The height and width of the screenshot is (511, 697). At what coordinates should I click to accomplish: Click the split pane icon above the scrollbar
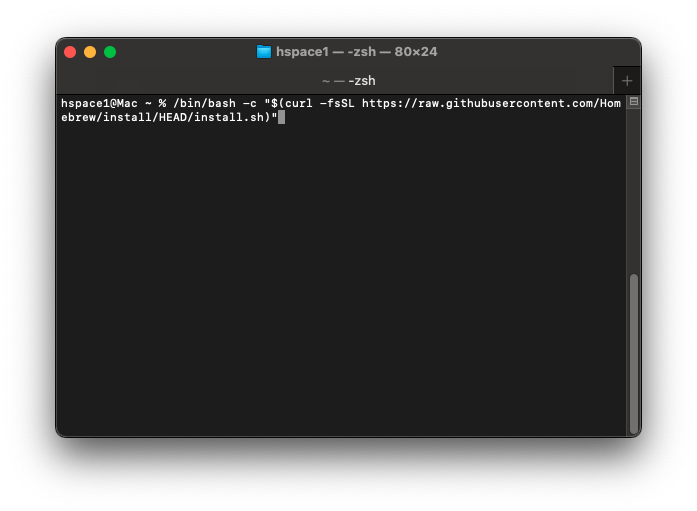pos(634,102)
